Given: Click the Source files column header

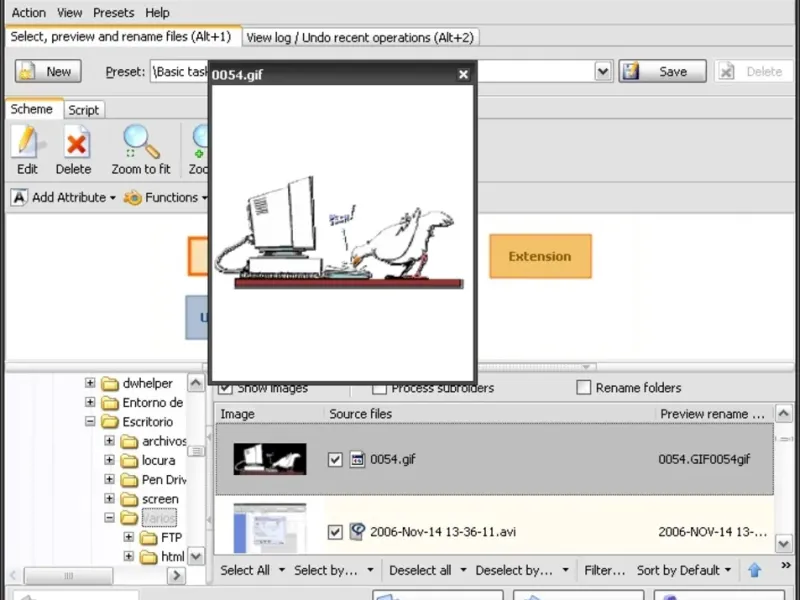Looking at the screenshot, I should tap(360, 414).
